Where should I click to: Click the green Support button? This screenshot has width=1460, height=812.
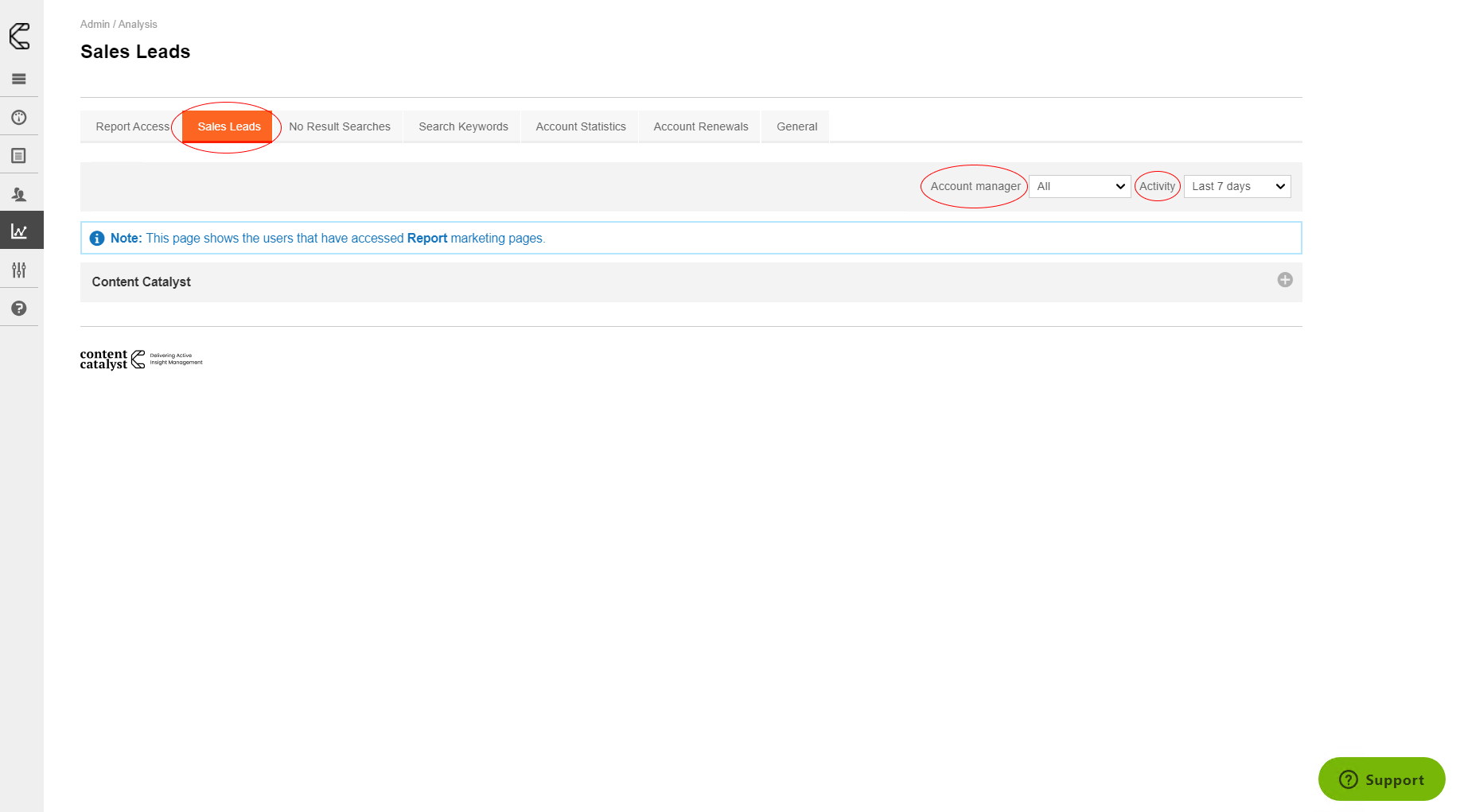click(1381, 779)
